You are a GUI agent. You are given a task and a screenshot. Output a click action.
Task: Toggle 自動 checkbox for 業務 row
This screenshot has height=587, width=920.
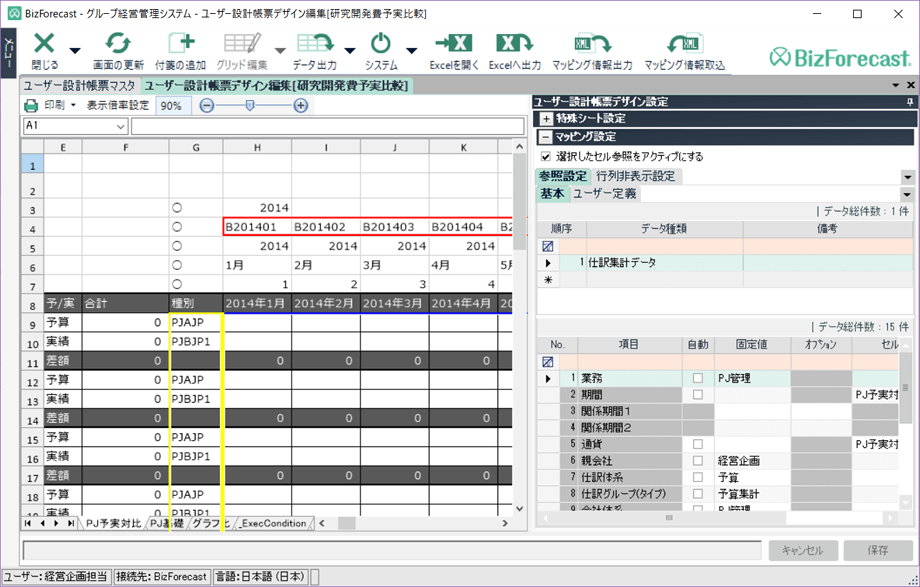pos(698,378)
